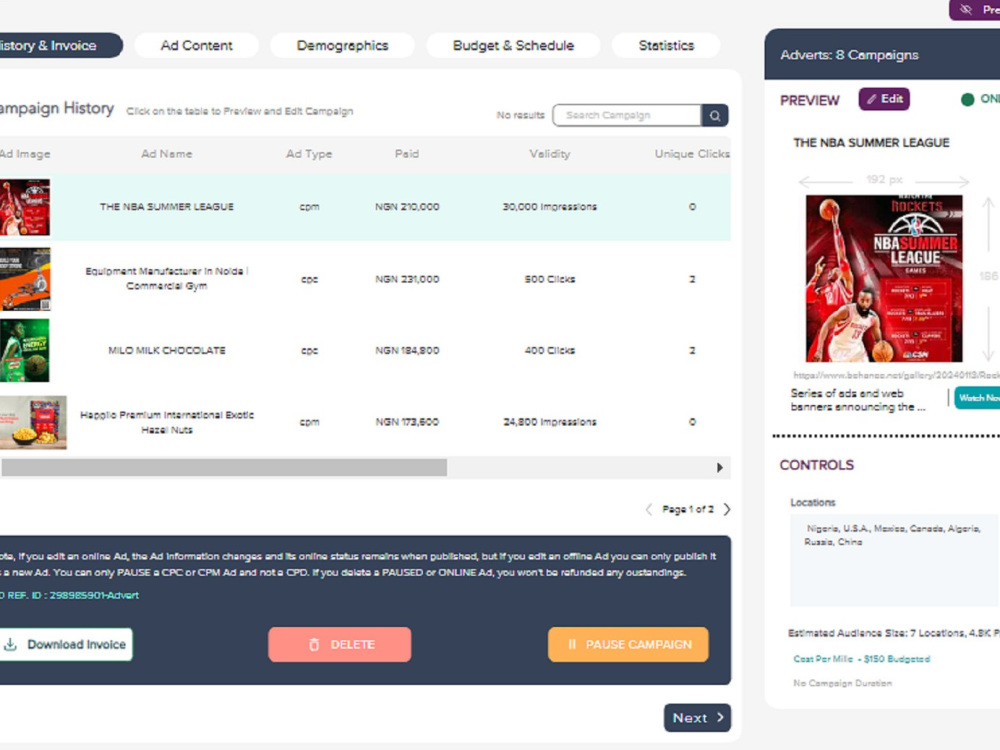The image size is (1000, 750).
Task: Click the NGN 210,000 paid cell
Action: coord(407,207)
